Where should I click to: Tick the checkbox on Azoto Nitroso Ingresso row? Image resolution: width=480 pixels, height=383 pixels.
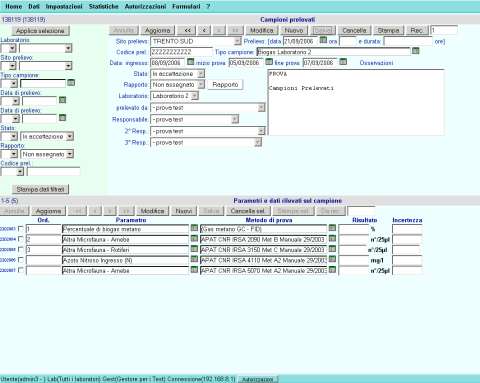pyautogui.click(x=21, y=260)
